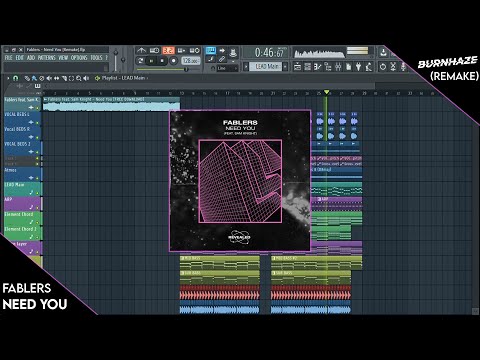
Task: Click the project page icon in the toolbar
Action: point(348,67)
